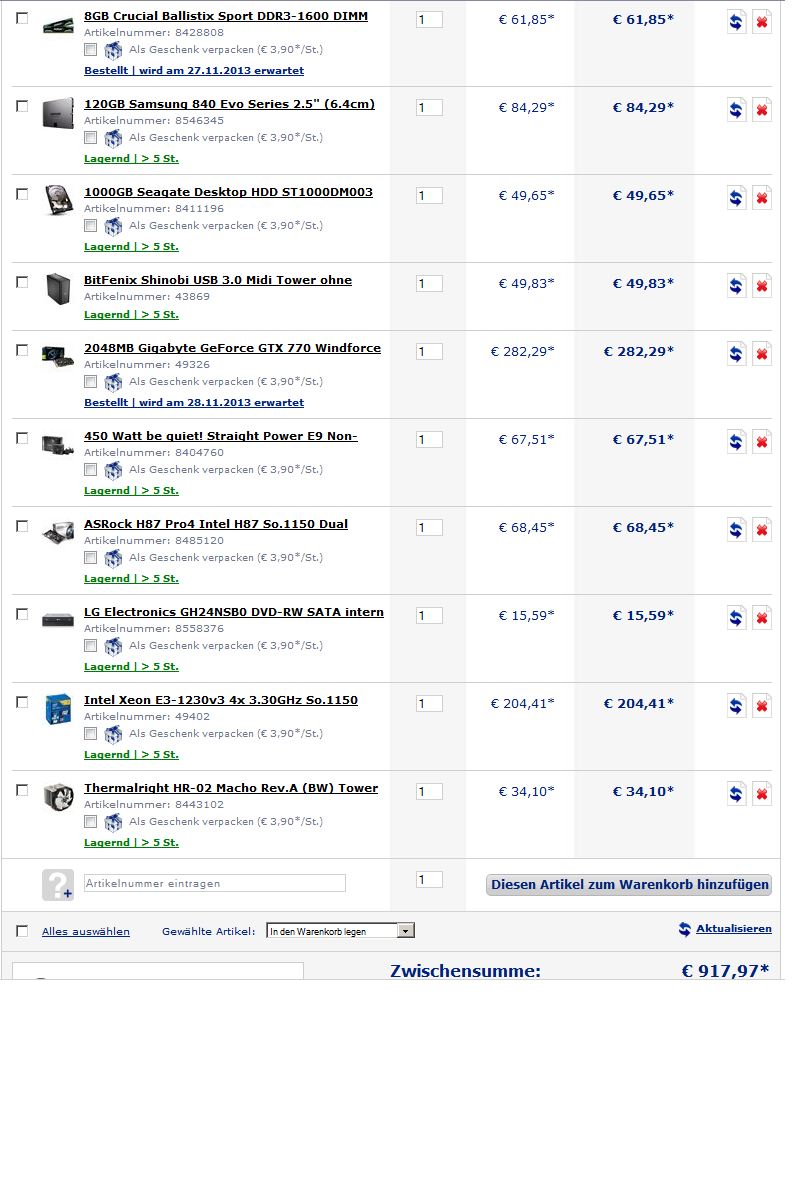The height and width of the screenshot is (1188, 792).
Task: Click gift icon under Intel Xeon item
Action: pos(113,734)
